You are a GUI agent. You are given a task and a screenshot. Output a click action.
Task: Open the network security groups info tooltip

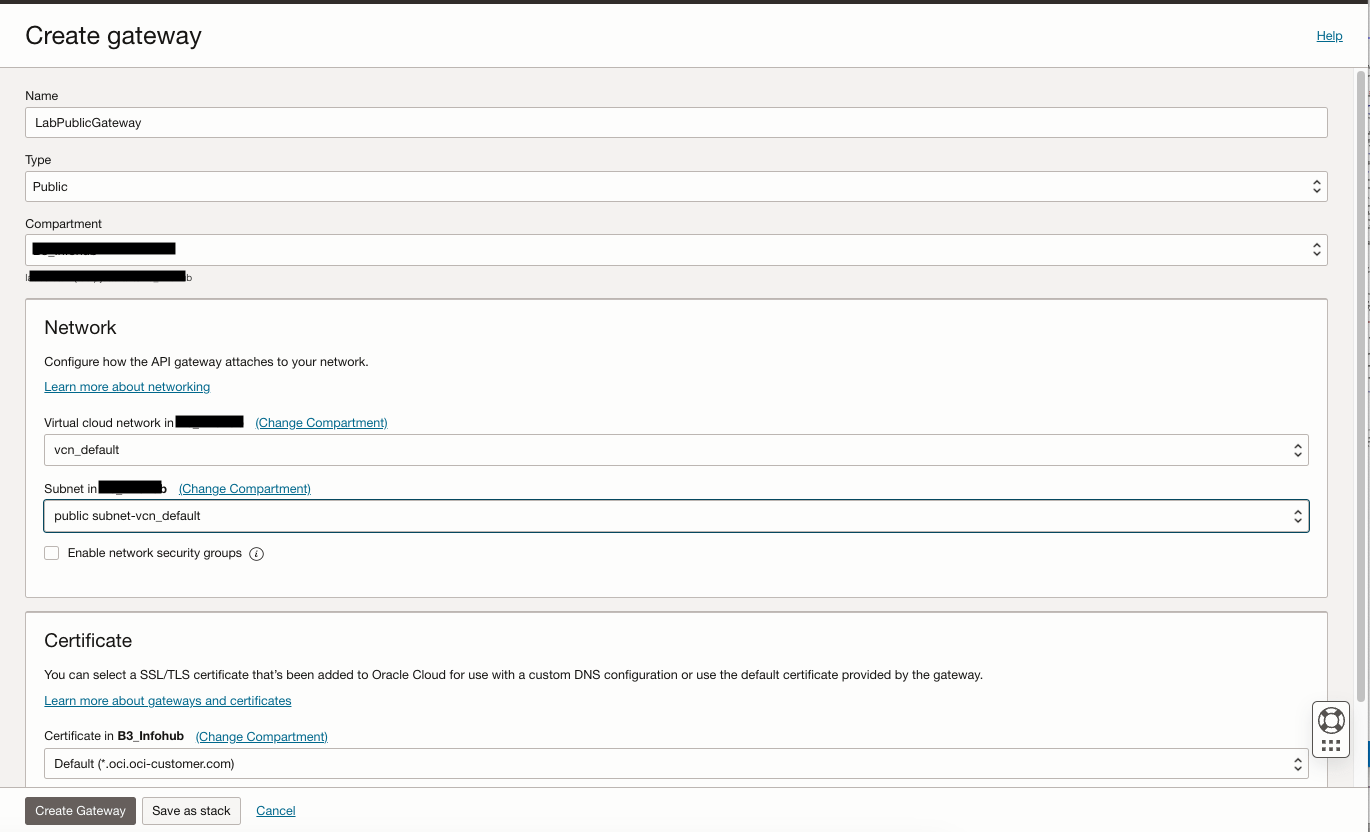point(256,553)
